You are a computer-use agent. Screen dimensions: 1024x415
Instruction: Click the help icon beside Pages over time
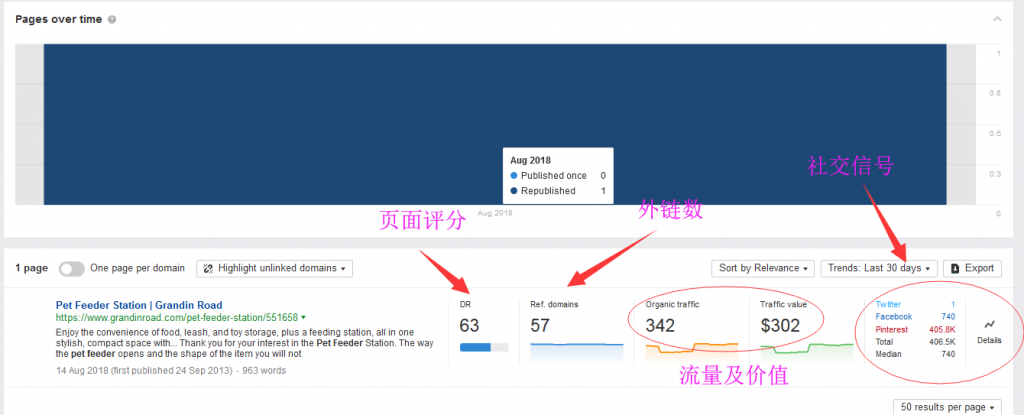click(x=112, y=20)
